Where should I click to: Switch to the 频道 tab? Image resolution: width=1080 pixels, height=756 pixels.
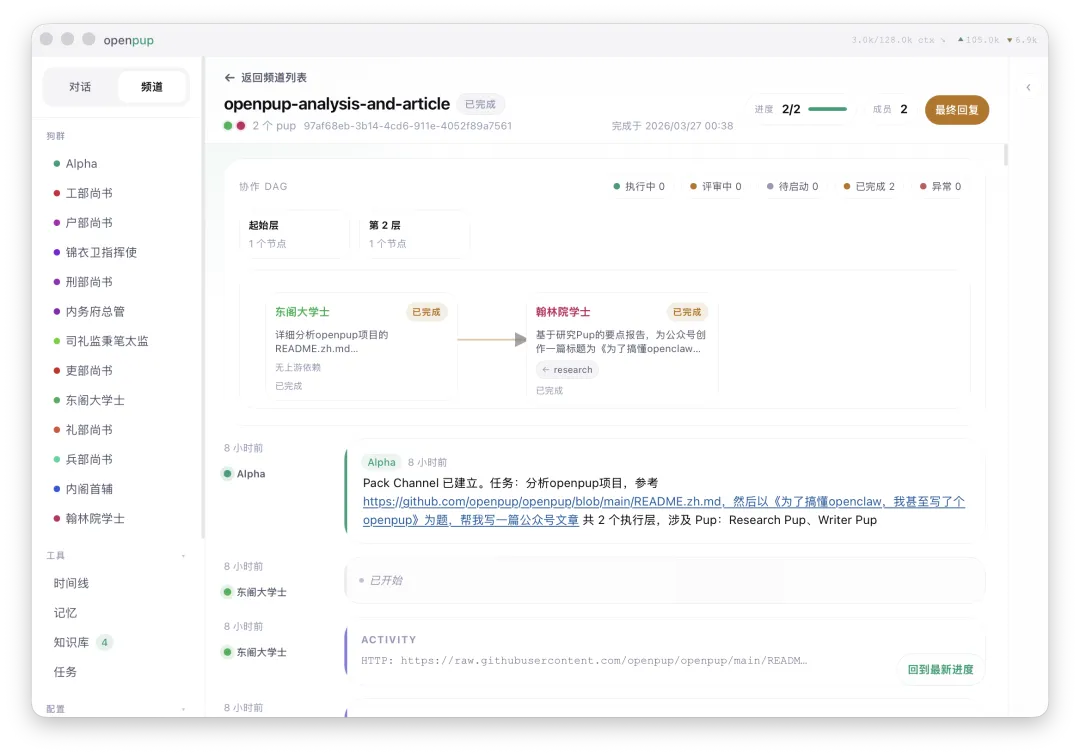(x=152, y=87)
